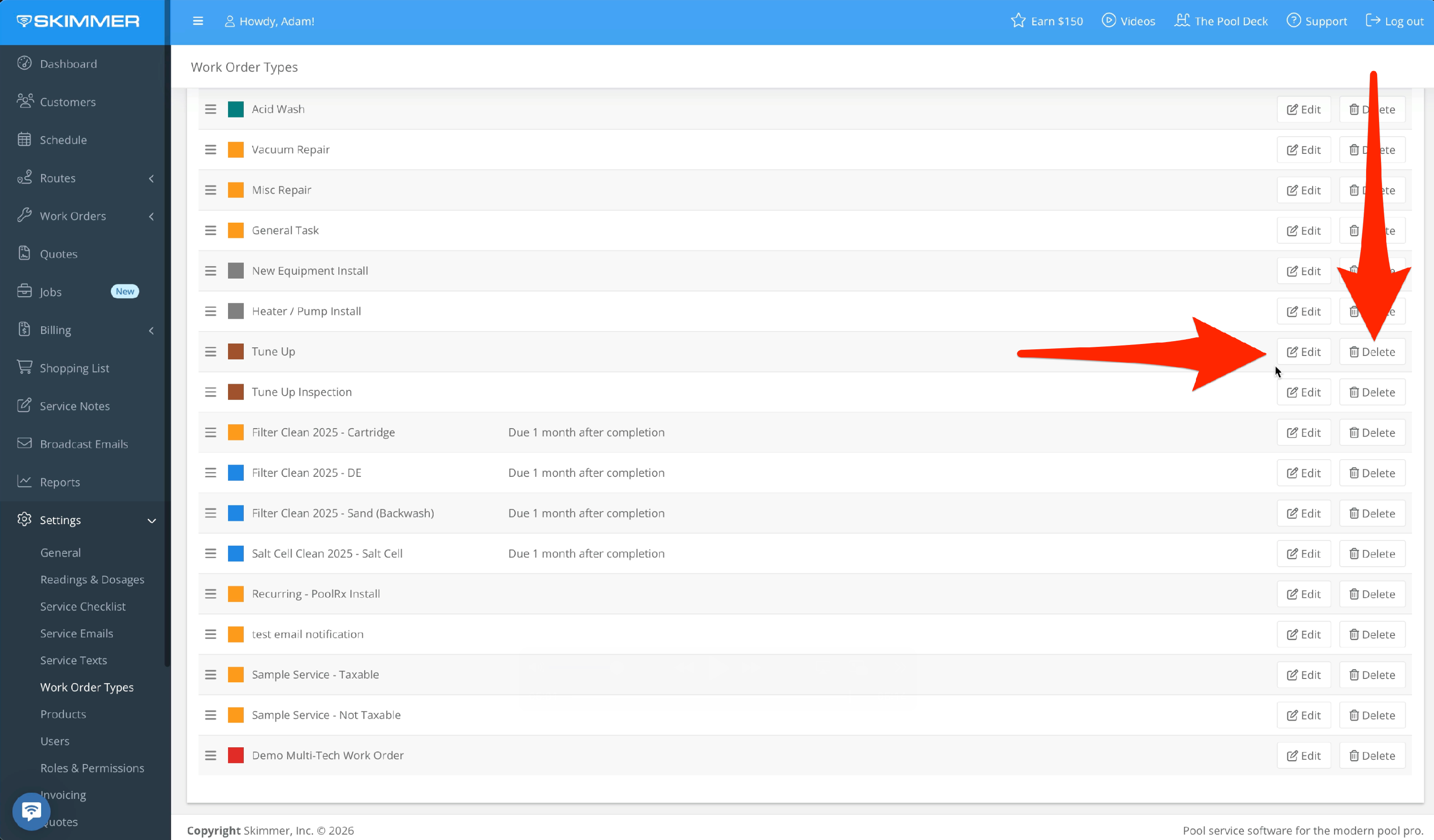Go to Roles & Permissions settings
Viewport: 1434px width, 840px height.
[x=92, y=768]
